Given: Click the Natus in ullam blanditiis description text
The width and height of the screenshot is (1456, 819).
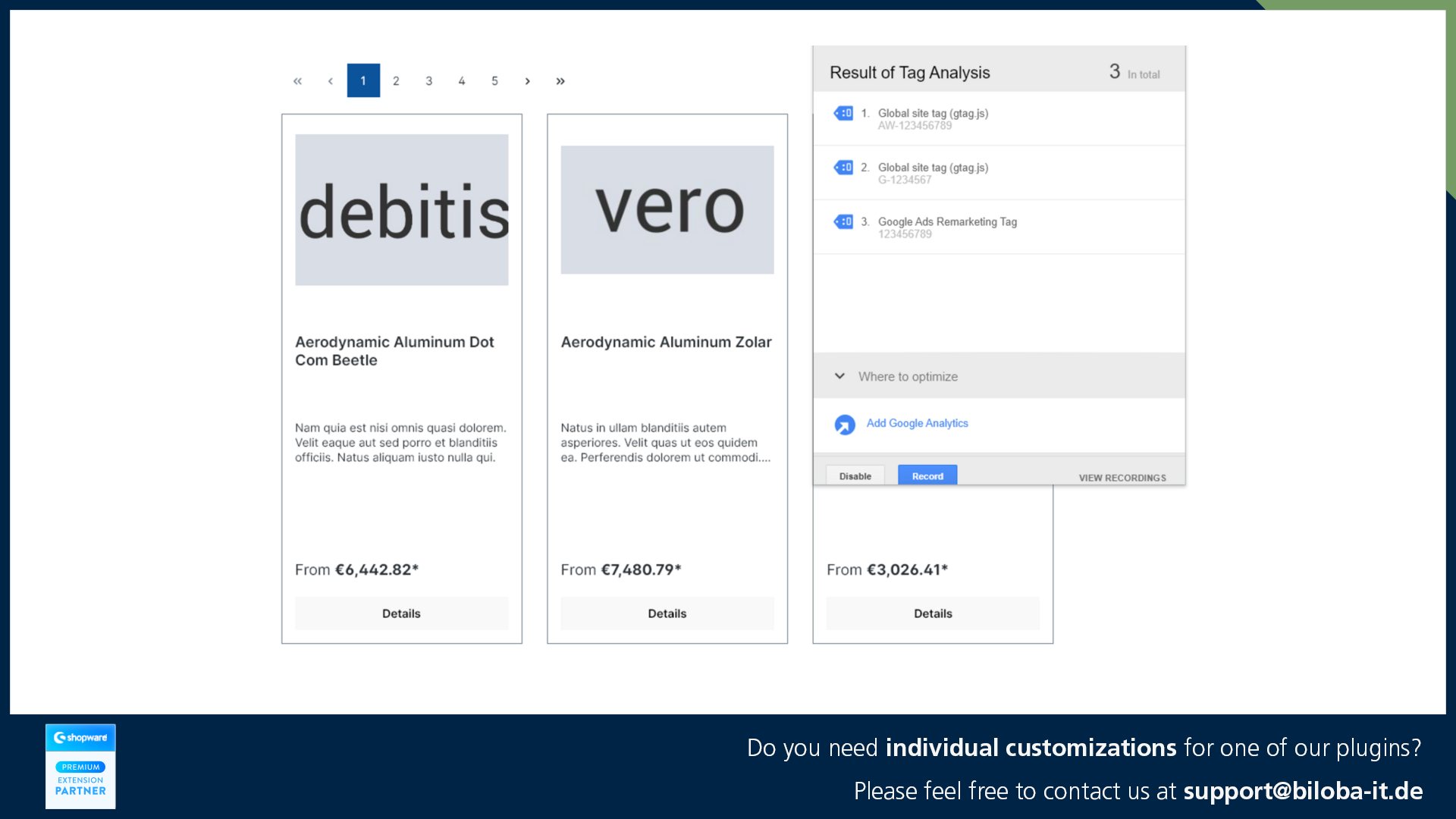Looking at the screenshot, I should [x=666, y=443].
